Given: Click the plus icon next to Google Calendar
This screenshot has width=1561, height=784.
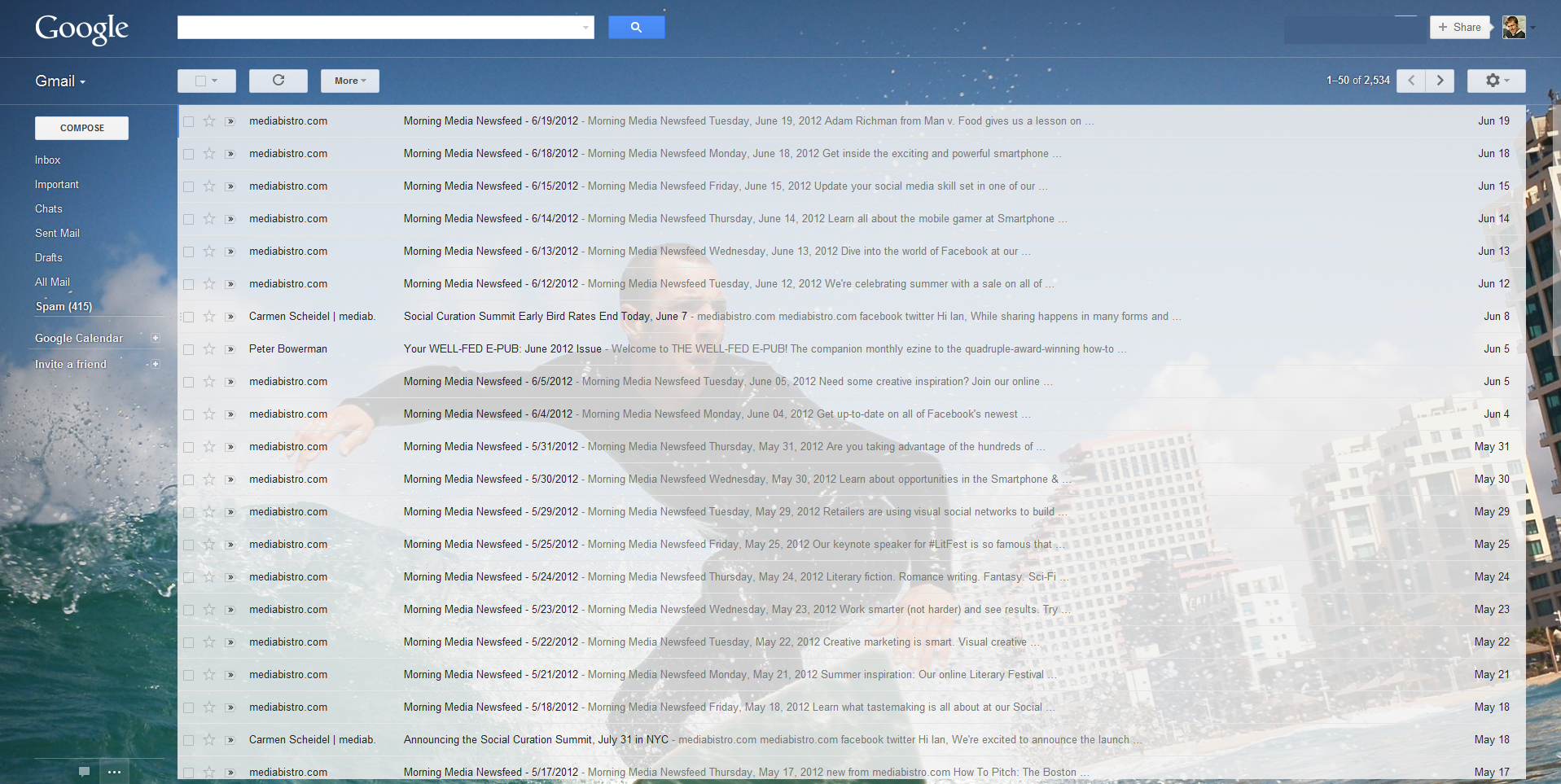Looking at the screenshot, I should click(x=156, y=338).
